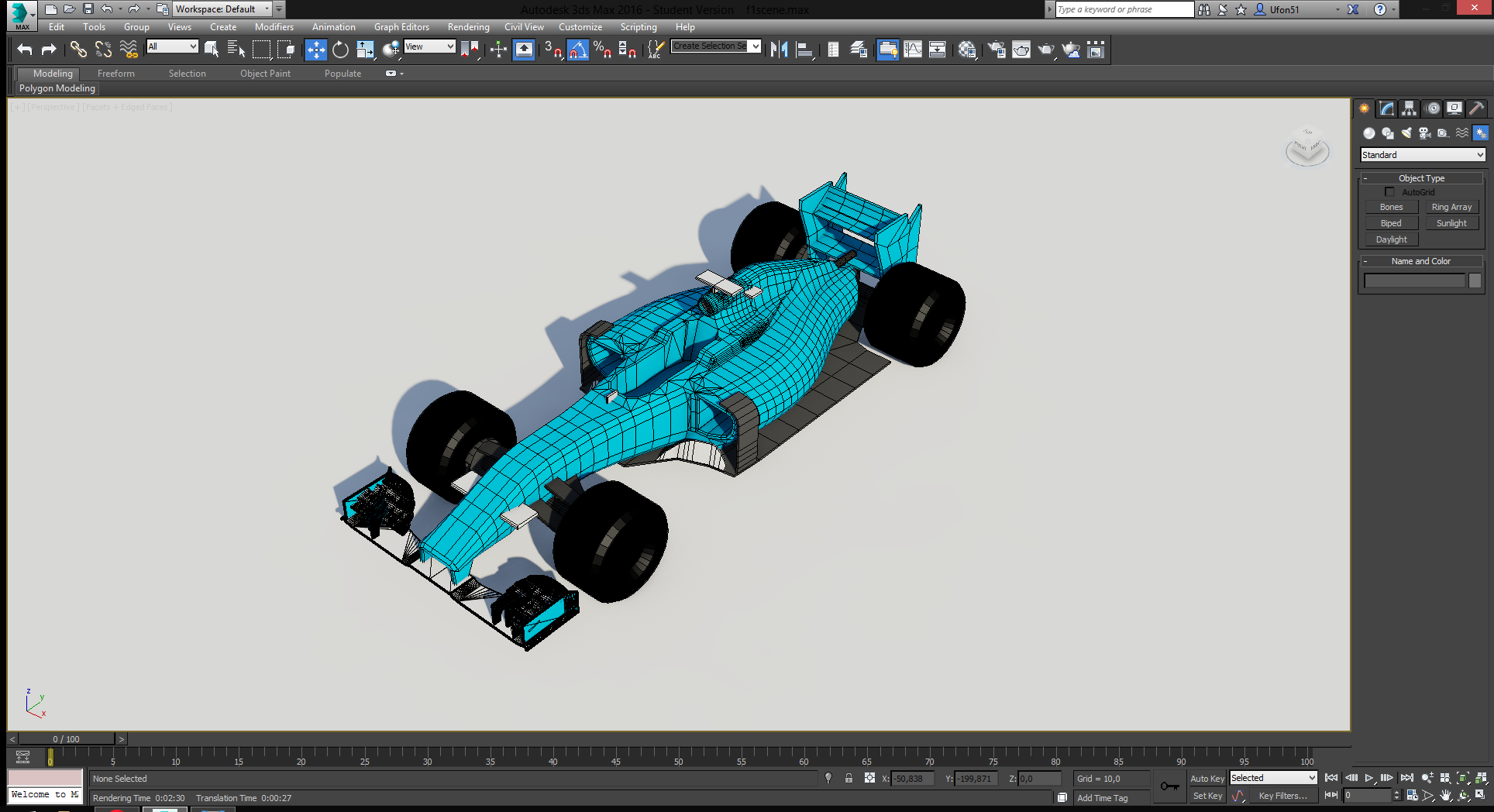Open the Material Editor
Screen dimensions: 1494x812
(x=967, y=50)
